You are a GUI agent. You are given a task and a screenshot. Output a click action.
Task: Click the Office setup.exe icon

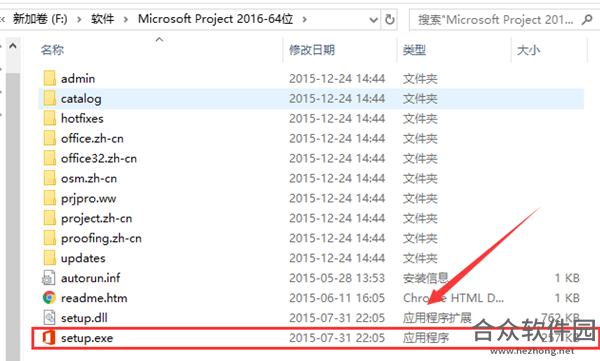coord(49,338)
